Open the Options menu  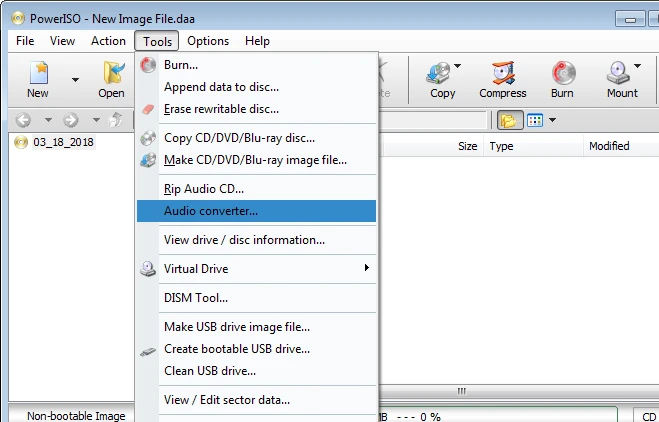click(x=208, y=41)
